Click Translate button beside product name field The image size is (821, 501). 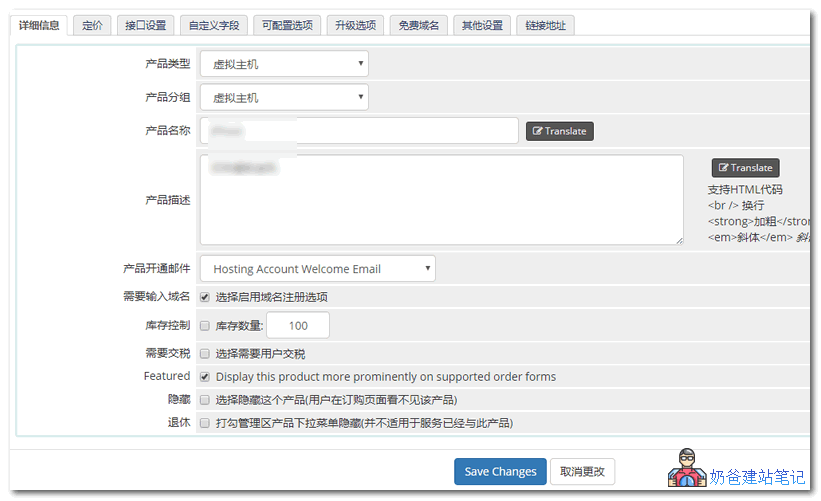[559, 131]
